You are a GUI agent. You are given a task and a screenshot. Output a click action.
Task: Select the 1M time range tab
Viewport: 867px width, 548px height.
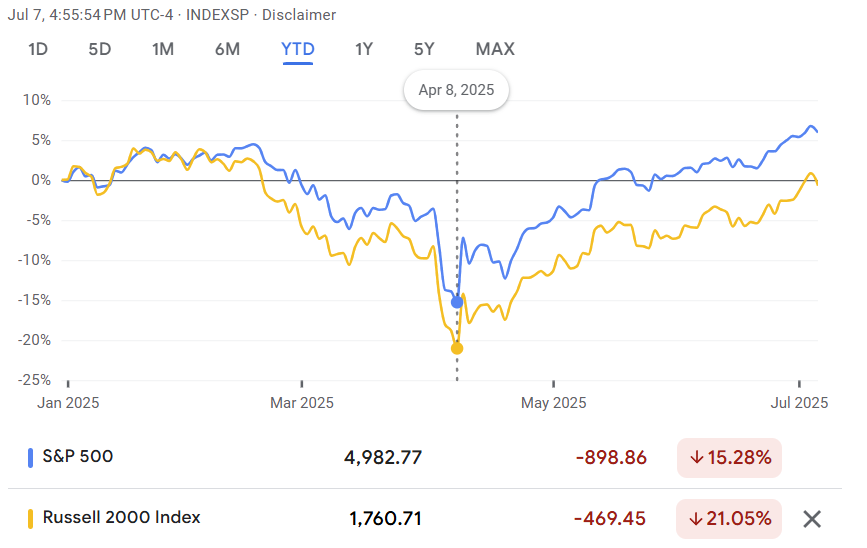(163, 49)
